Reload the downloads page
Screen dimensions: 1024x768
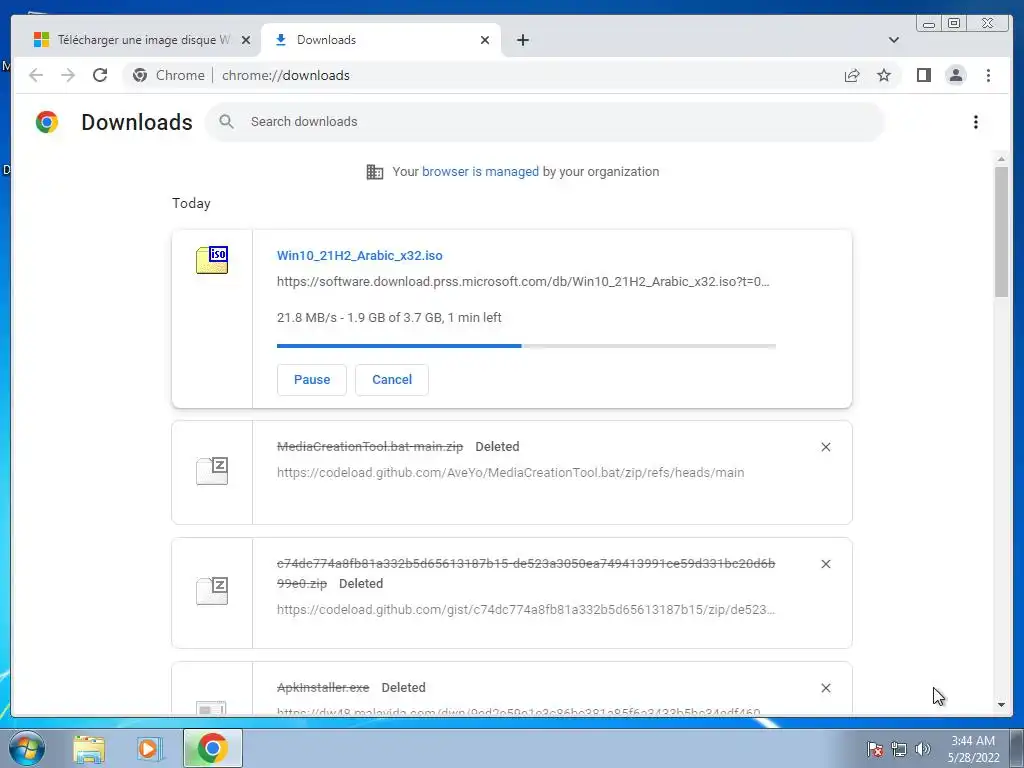click(x=100, y=75)
